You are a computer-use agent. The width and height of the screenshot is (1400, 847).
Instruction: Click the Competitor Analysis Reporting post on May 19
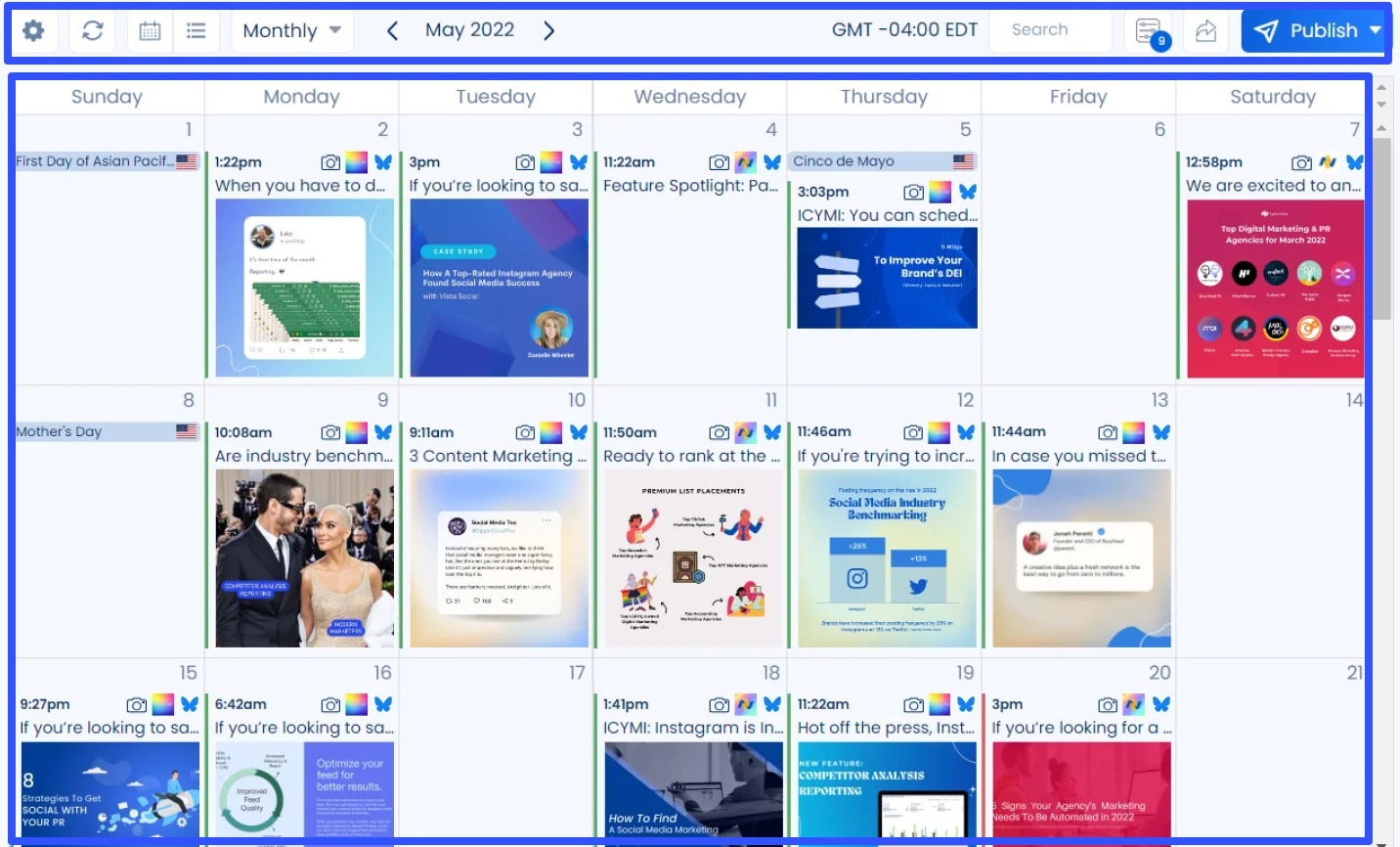887,782
